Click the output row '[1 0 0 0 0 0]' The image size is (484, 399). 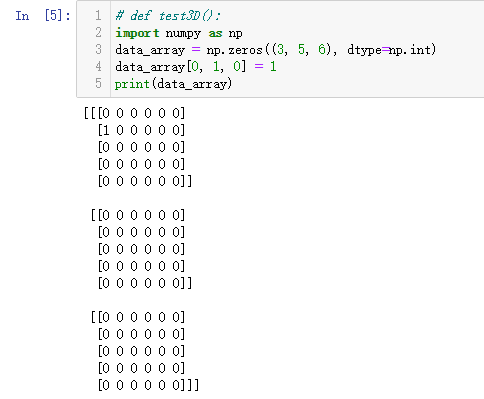pyautogui.click(x=141, y=130)
